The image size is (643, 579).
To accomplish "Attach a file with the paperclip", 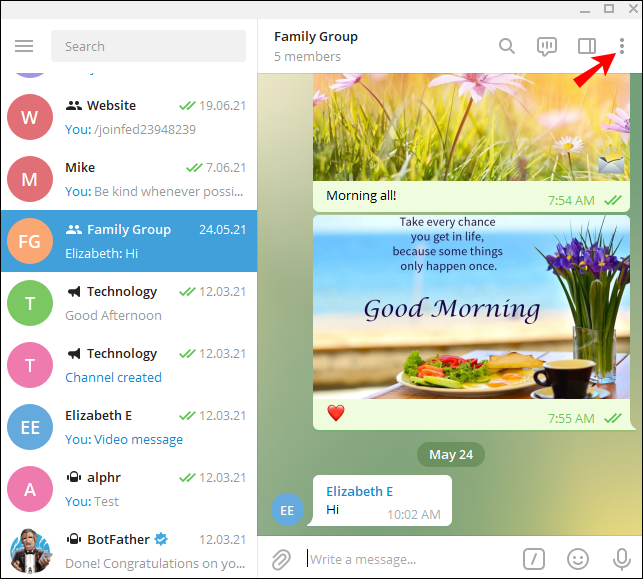I will tap(281, 559).
